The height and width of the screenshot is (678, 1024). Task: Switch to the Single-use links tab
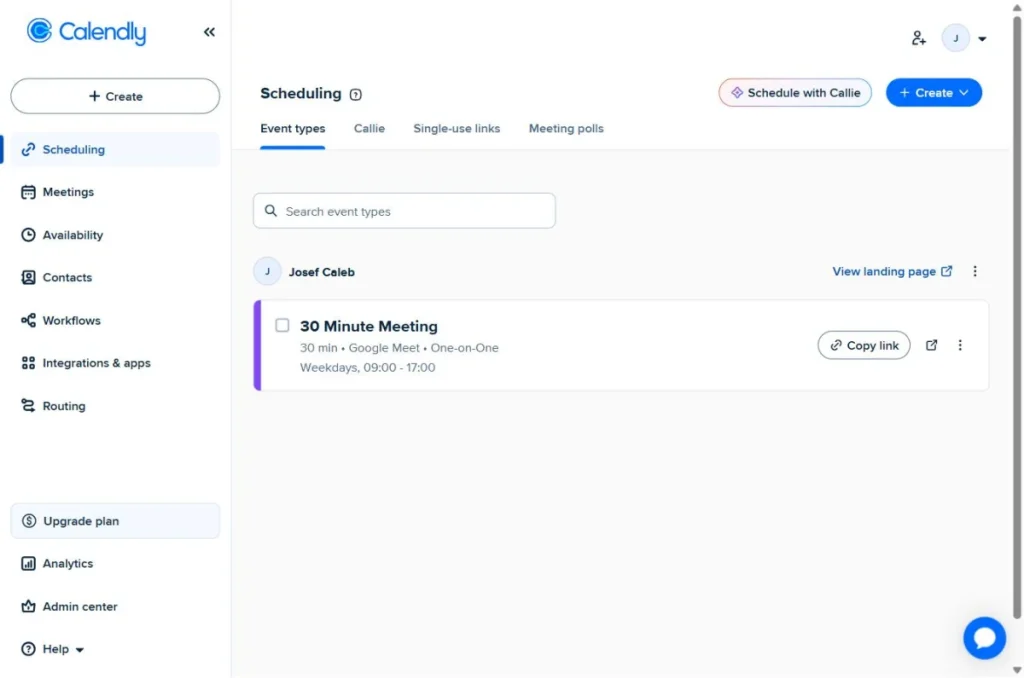point(456,129)
